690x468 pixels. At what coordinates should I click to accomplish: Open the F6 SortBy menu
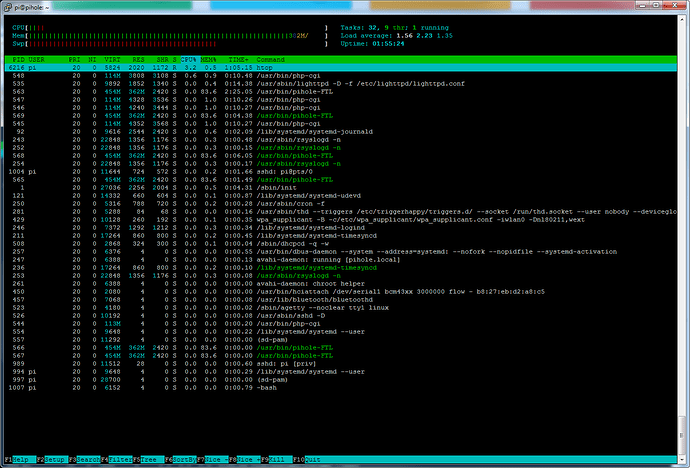click(x=181, y=460)
